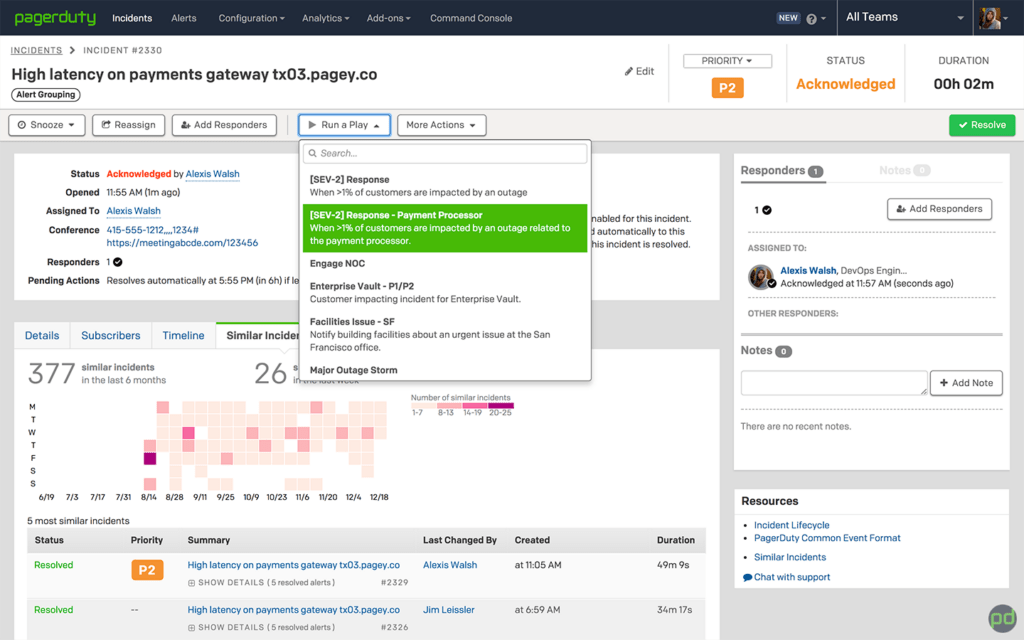Click the Alert Grouping tag
Viewport: 1024px width, 640px height.
pyautogui.click(x=46, y=95)
